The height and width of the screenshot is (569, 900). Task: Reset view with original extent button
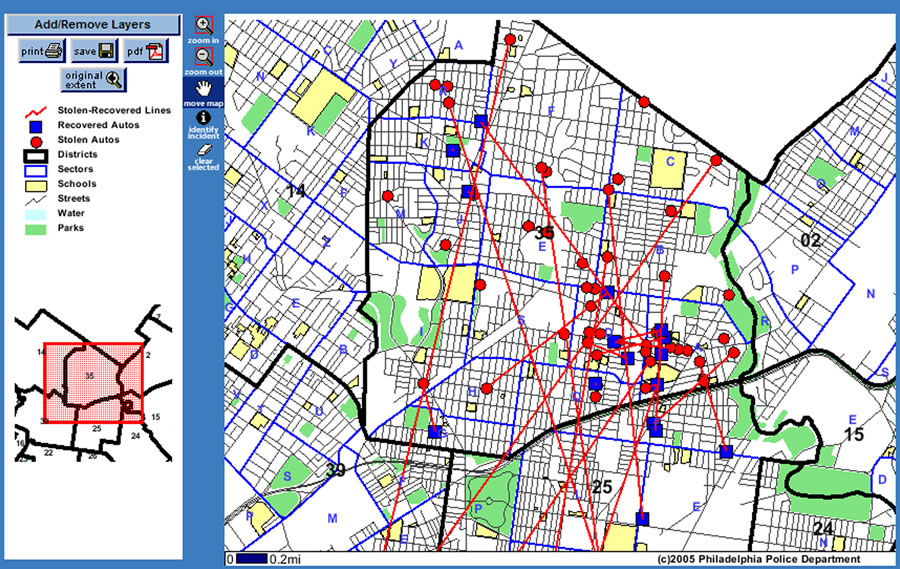coord(93,80)
